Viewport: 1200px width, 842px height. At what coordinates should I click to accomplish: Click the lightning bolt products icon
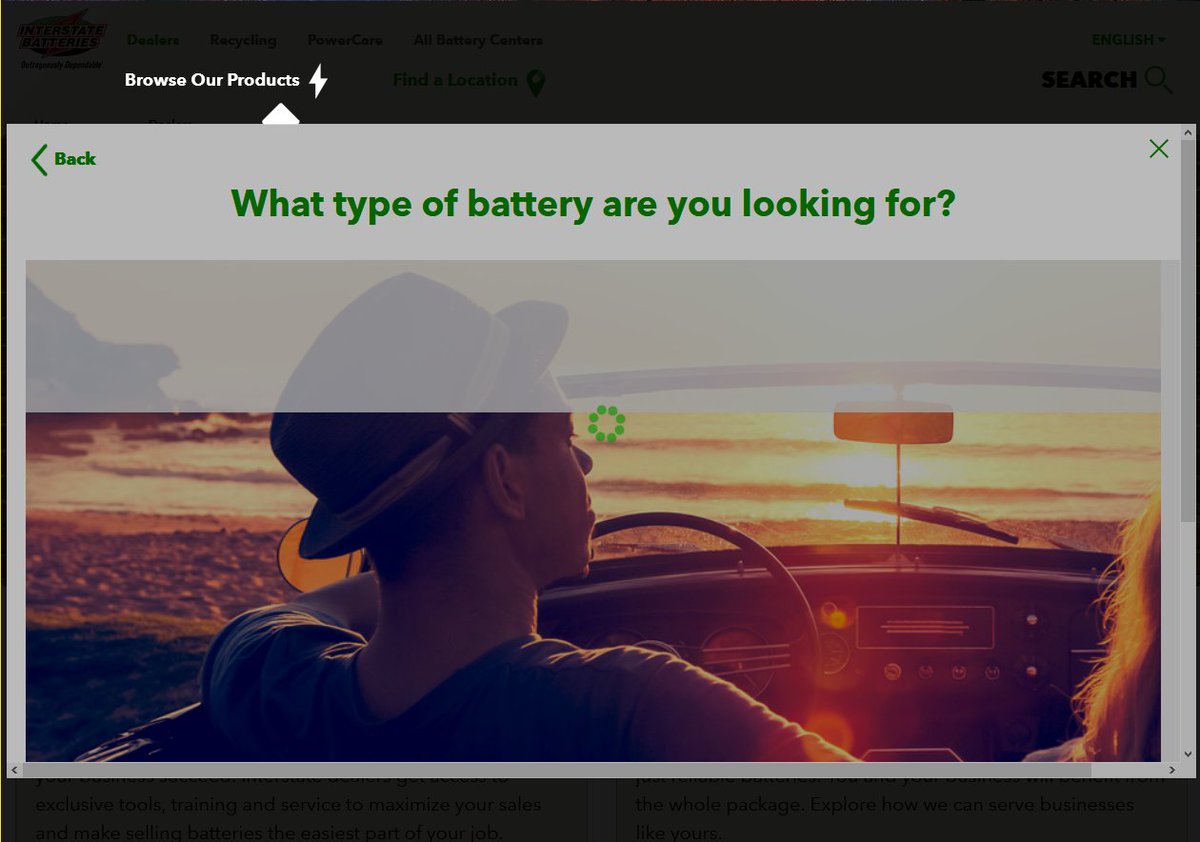(318, 81)
